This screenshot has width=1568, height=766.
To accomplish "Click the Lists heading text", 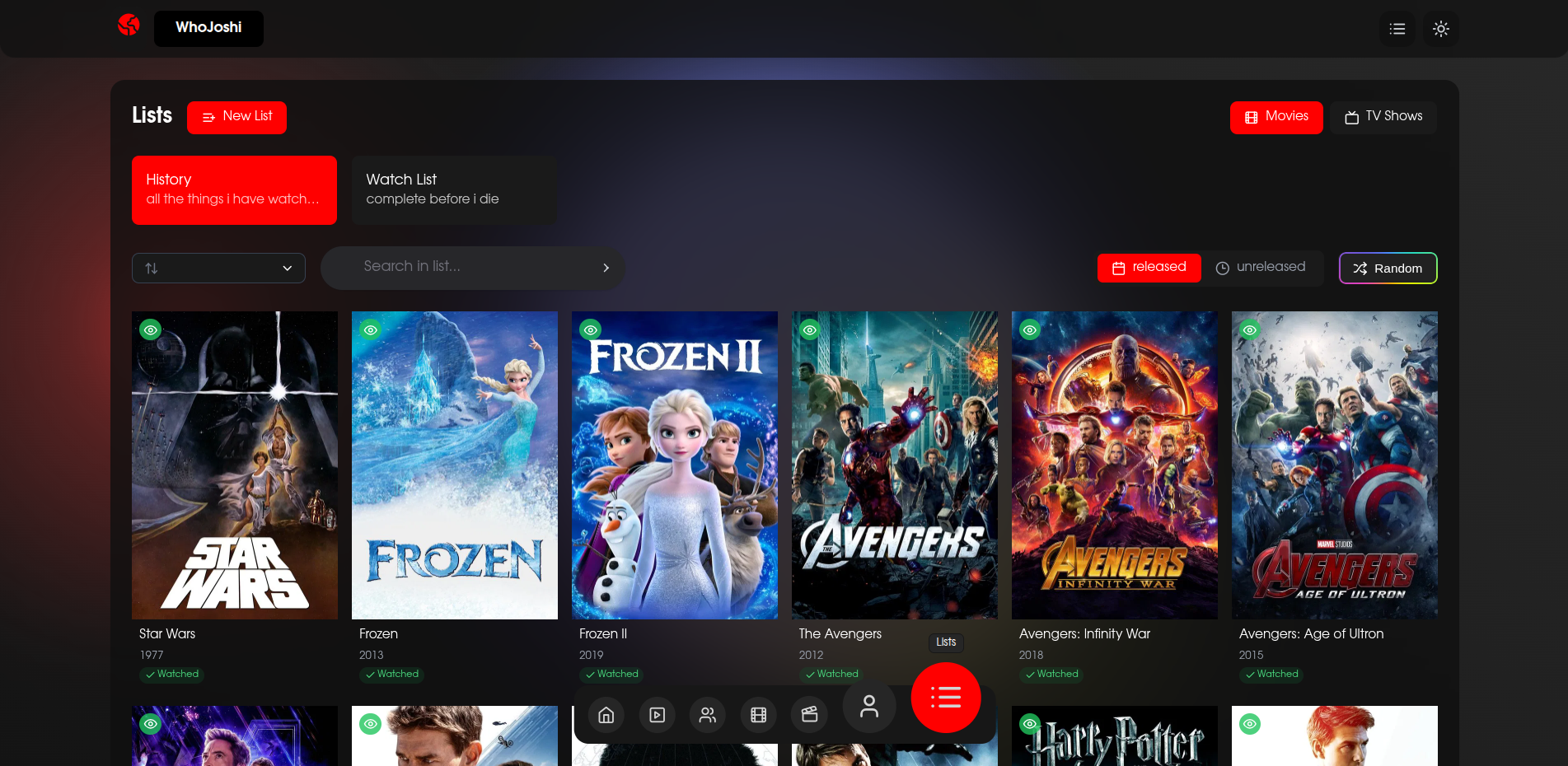I will click(x=152, y=115).
